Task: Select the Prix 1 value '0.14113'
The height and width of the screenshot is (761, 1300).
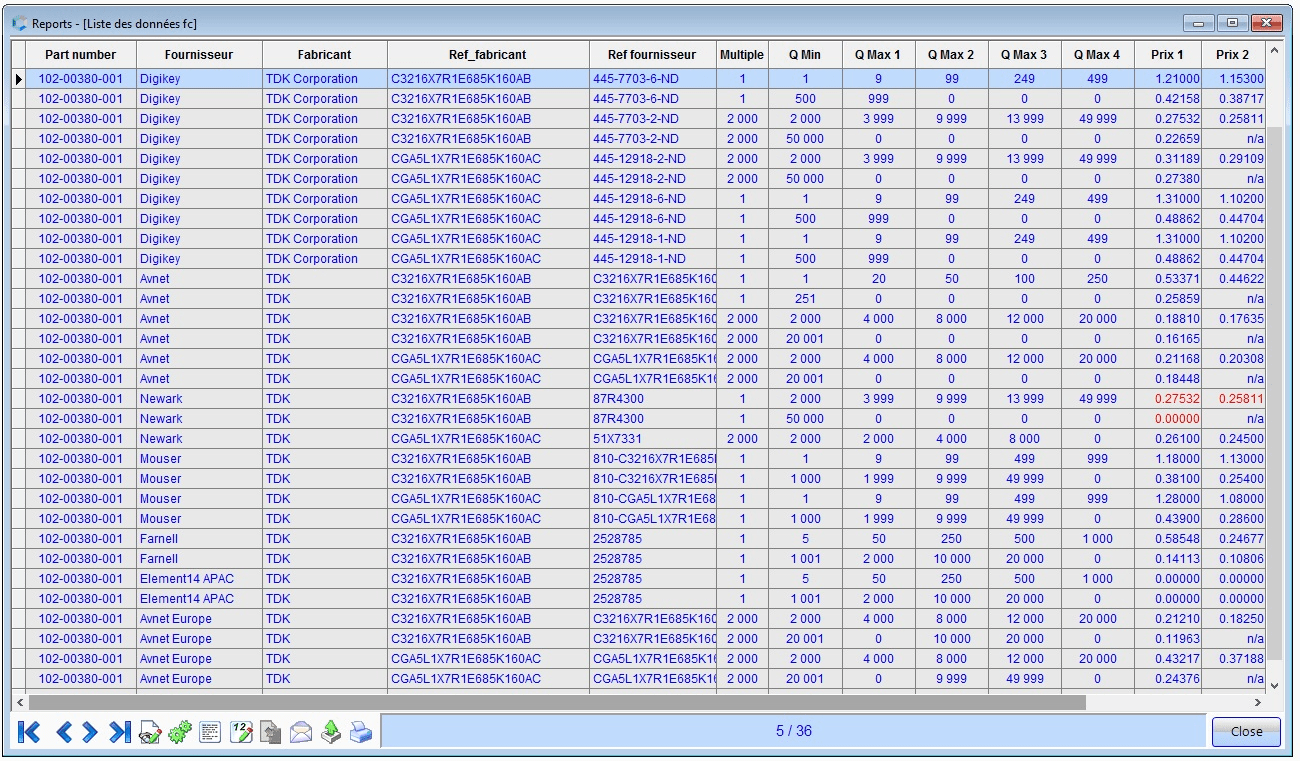Action: pyautogui.click(x=1167, y=559)
